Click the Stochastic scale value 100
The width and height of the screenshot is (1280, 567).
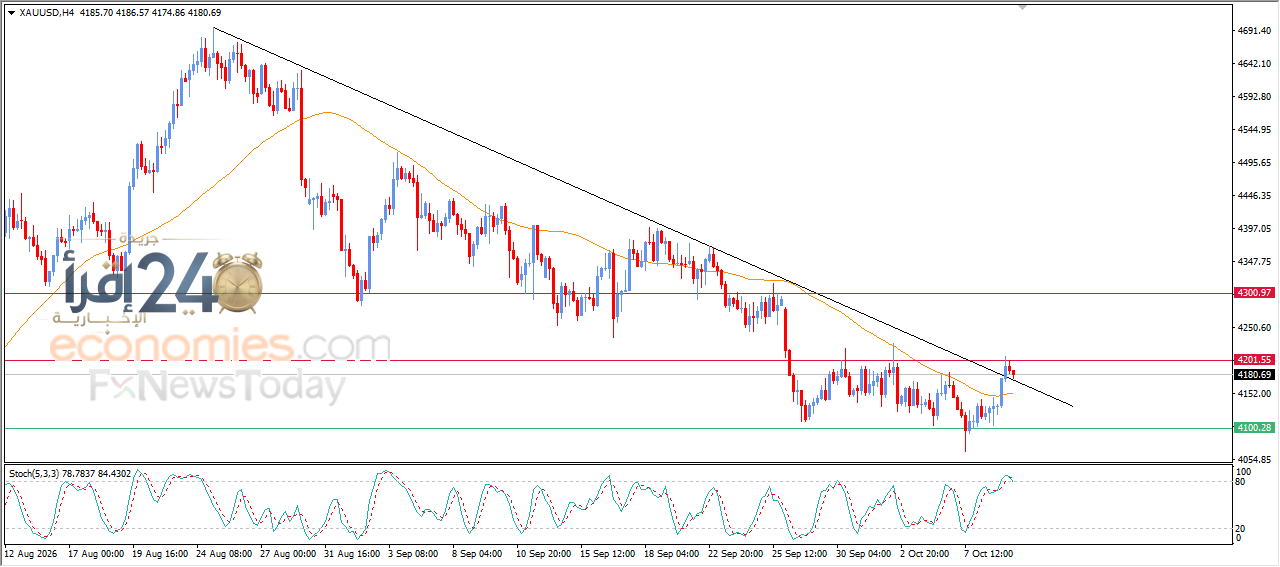1243,471
